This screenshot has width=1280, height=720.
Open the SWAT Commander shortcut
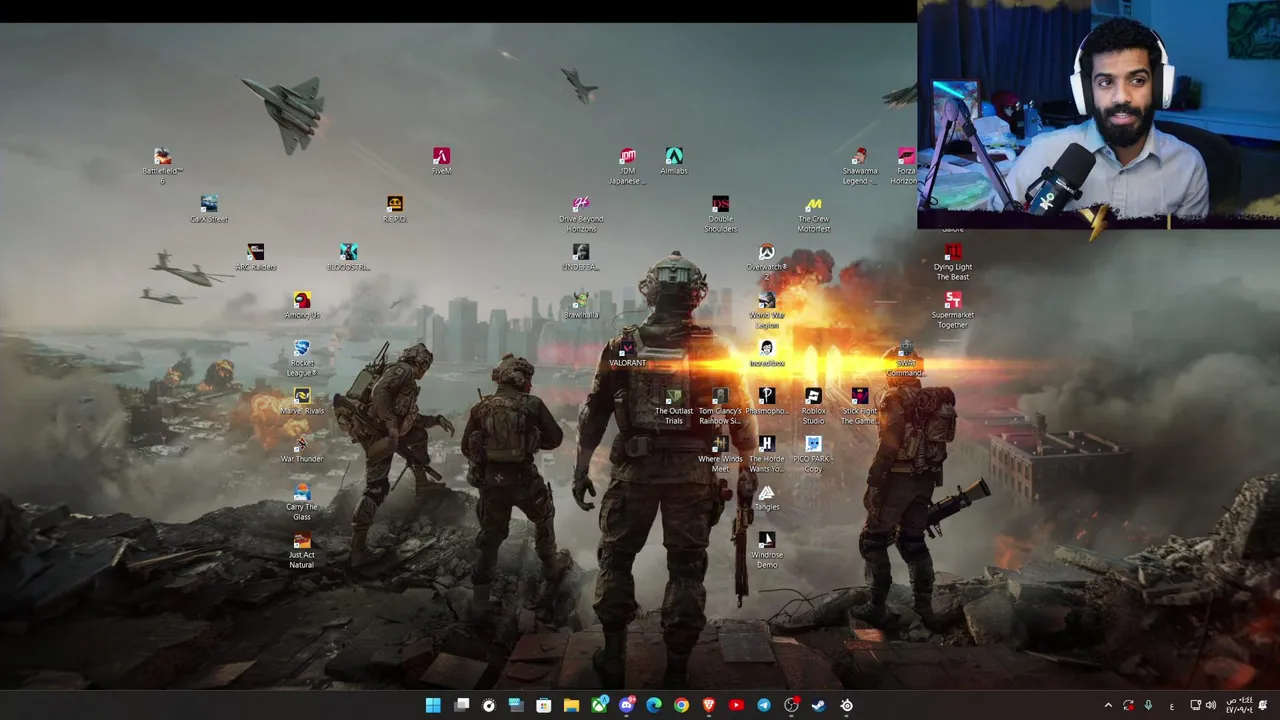906,358
